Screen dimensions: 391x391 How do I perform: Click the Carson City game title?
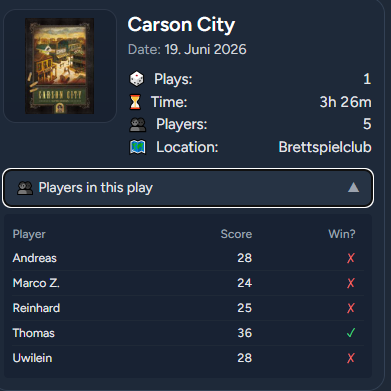[181, 25]
